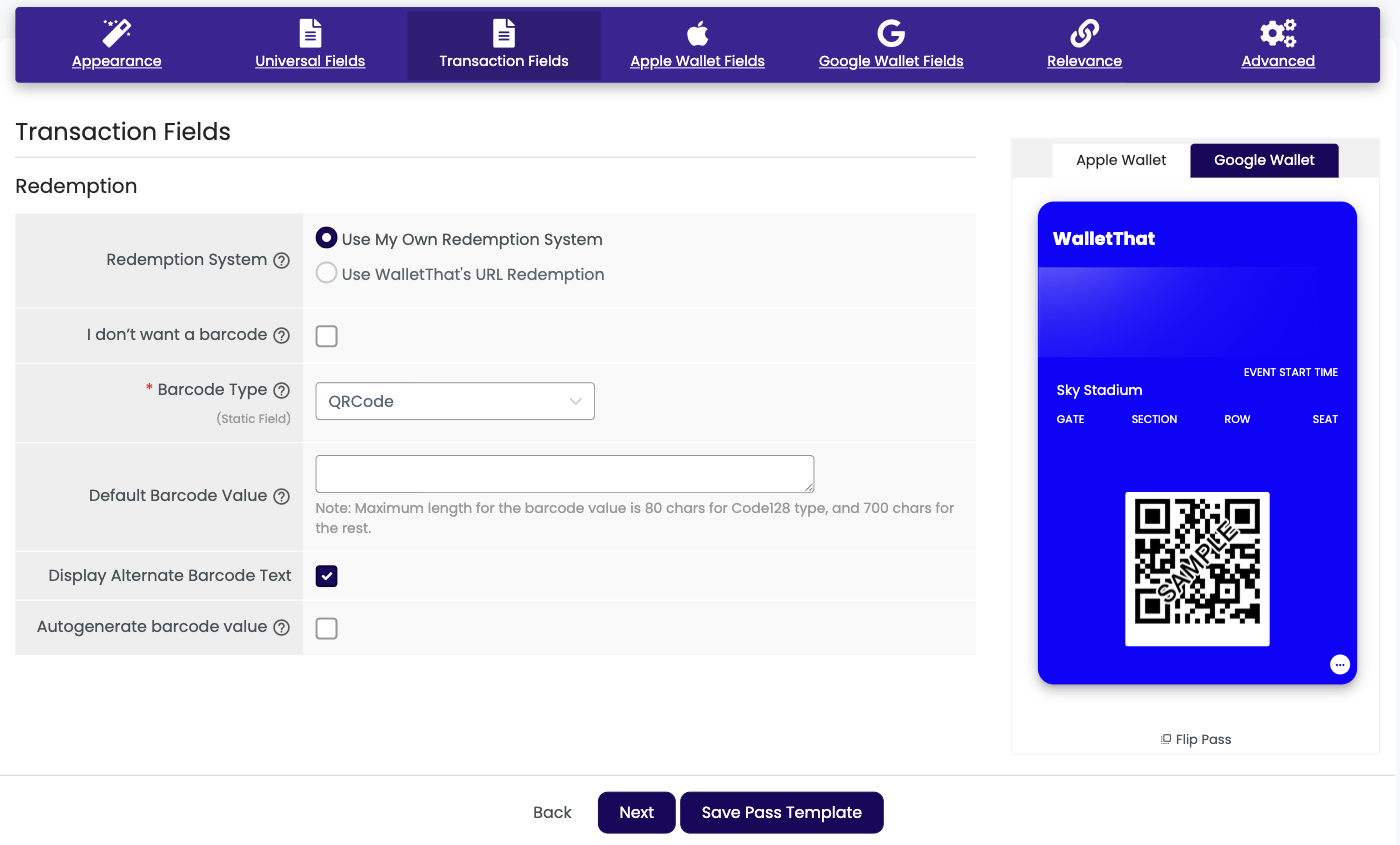Switch to the Advanced tab
This screenshot has width=1400, height=845.
pyautogui.click(x=1278, y=47)
